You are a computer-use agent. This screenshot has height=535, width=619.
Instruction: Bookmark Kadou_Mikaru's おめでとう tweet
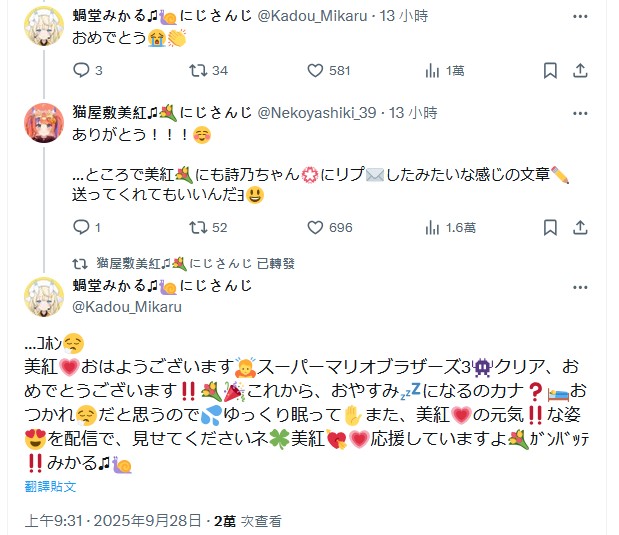tap(549, 71)
